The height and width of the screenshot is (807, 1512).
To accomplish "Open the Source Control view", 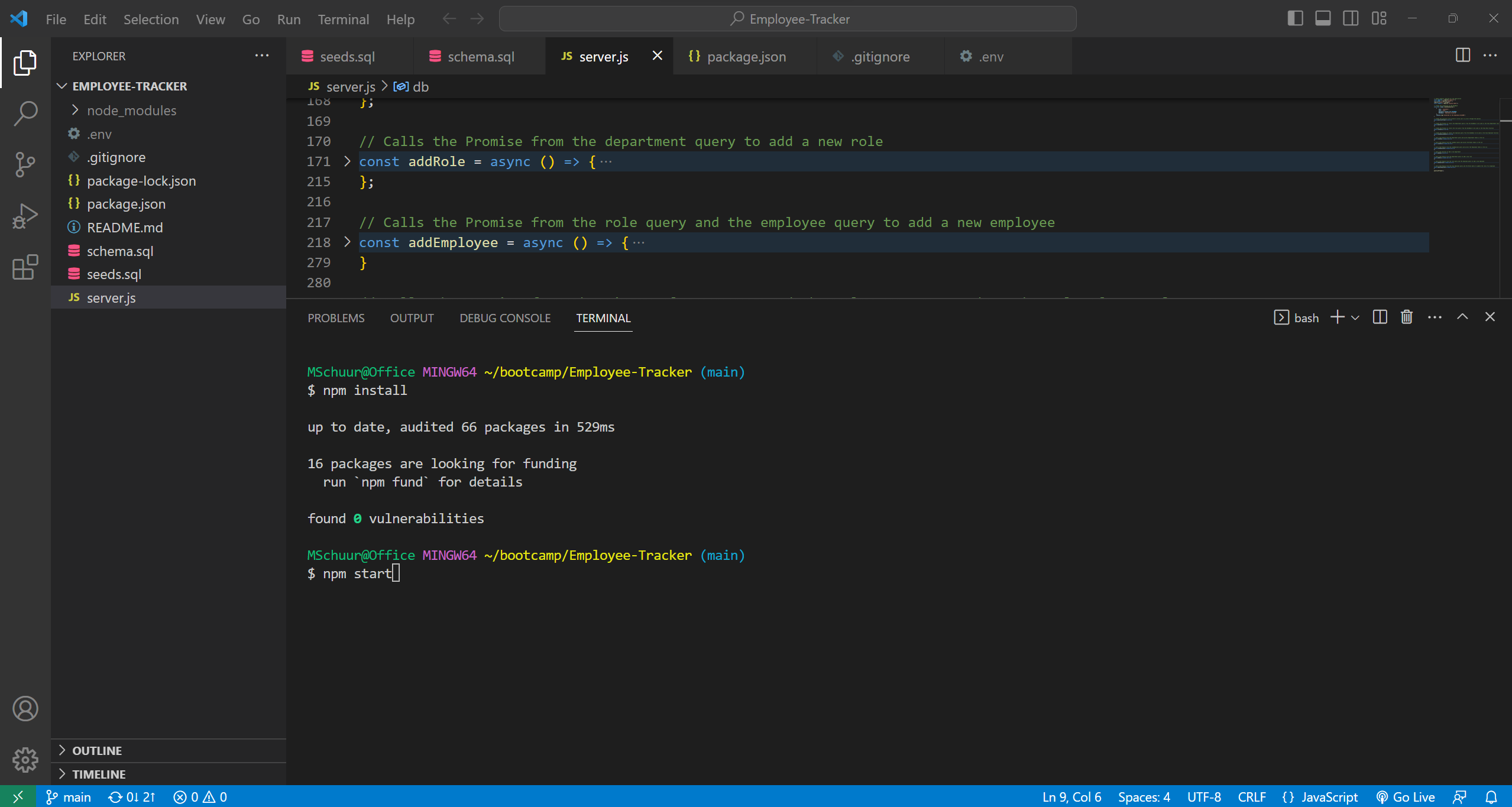I will click(24, 164).
